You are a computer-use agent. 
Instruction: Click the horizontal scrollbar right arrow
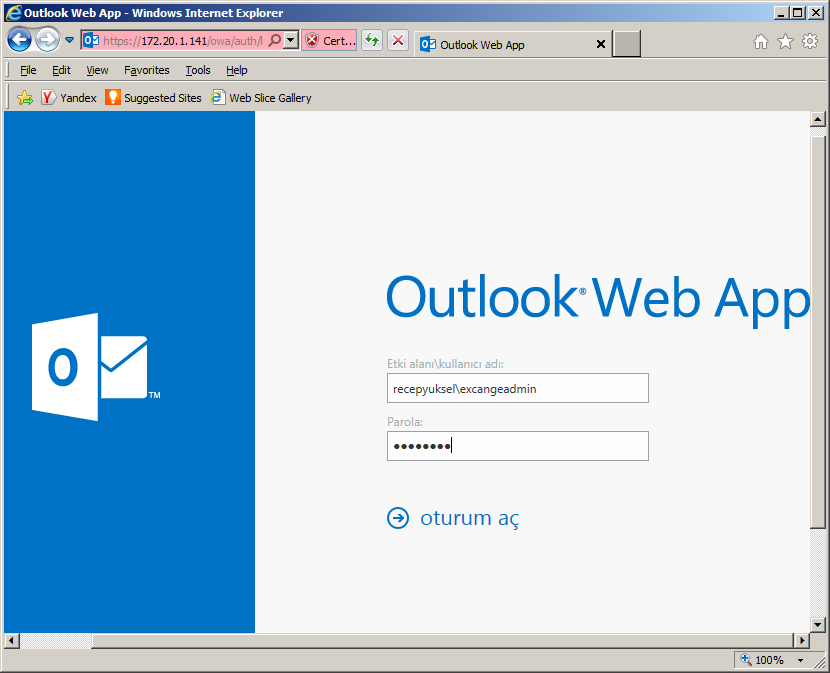[x=802, y=641]
